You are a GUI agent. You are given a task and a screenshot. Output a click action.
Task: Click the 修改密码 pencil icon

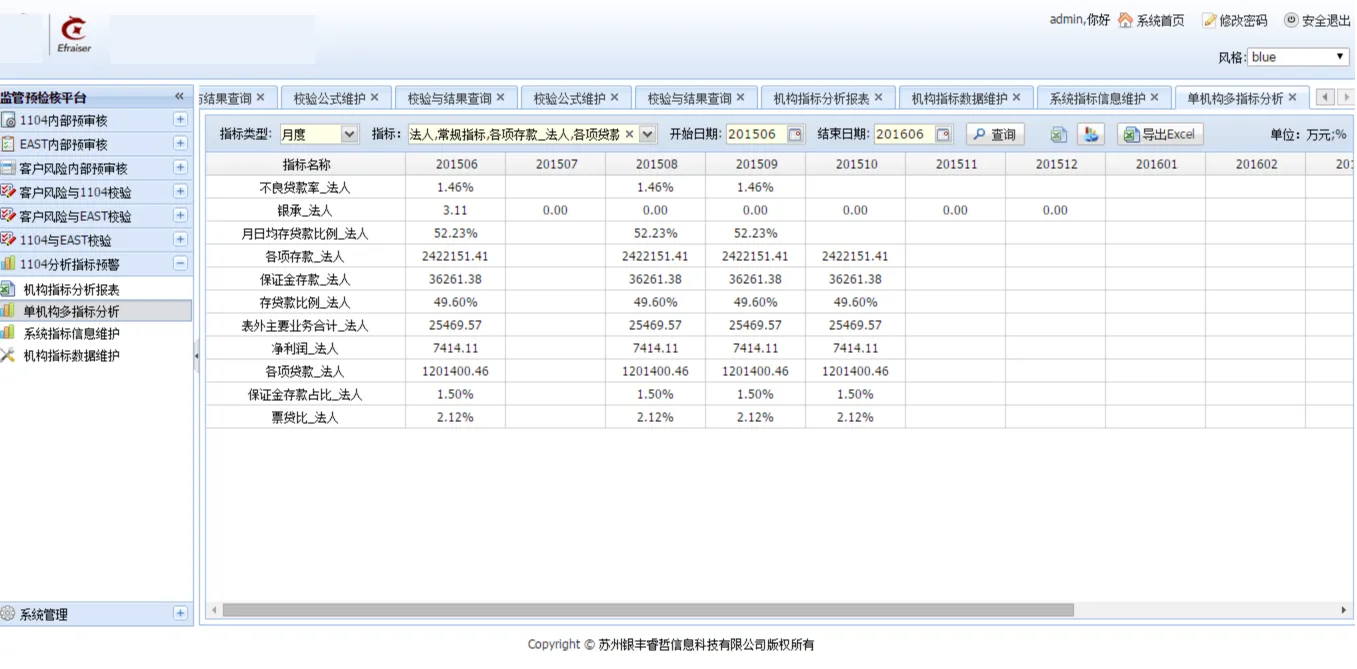[1209, 20]
